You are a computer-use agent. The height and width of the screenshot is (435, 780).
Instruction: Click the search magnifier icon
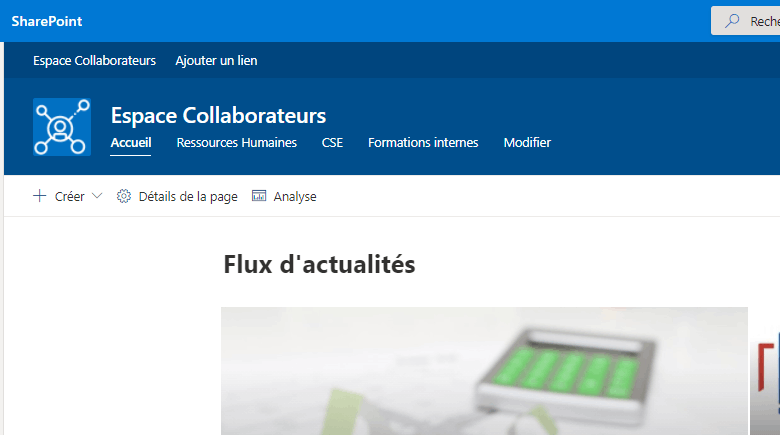732,21
